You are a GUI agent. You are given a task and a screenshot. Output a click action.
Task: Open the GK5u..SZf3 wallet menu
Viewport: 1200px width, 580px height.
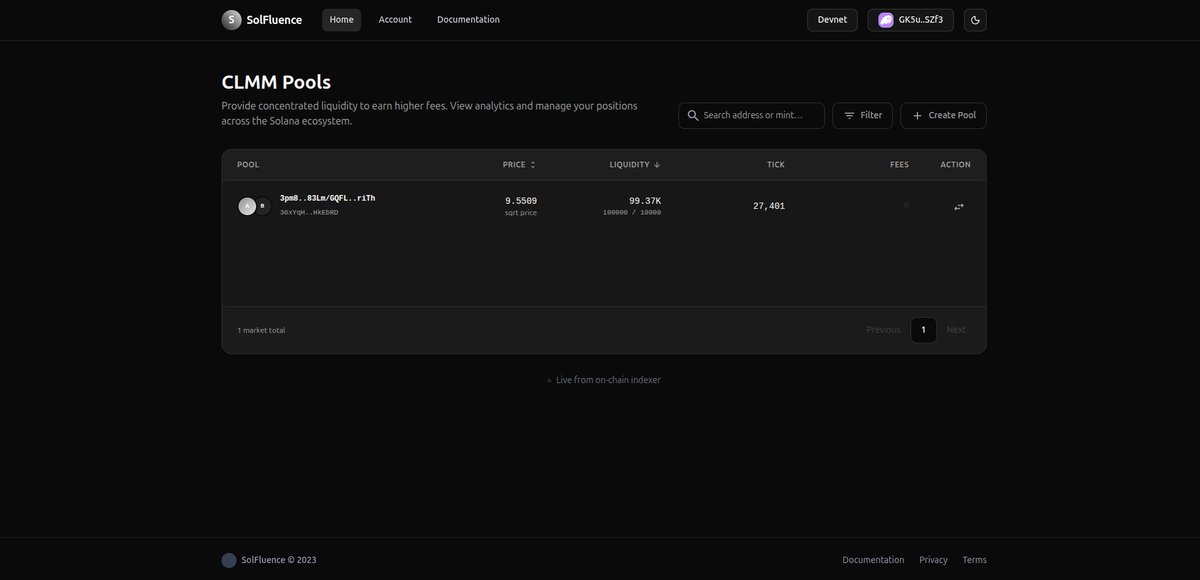[x=911, y=20]
